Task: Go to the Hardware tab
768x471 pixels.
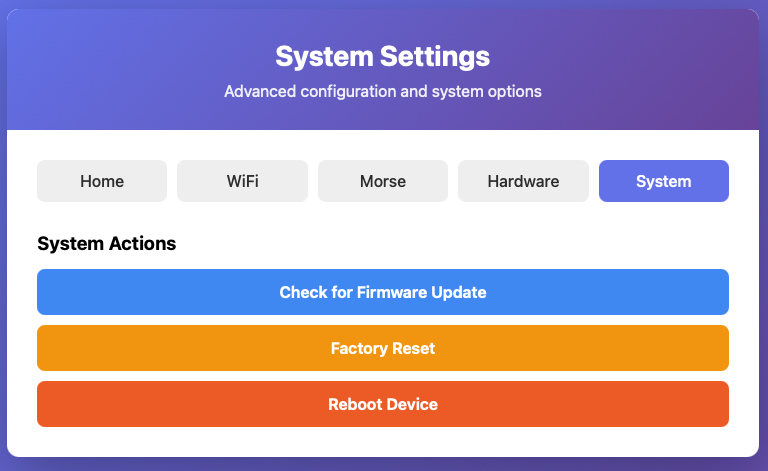Action: [x=523, y=181]
